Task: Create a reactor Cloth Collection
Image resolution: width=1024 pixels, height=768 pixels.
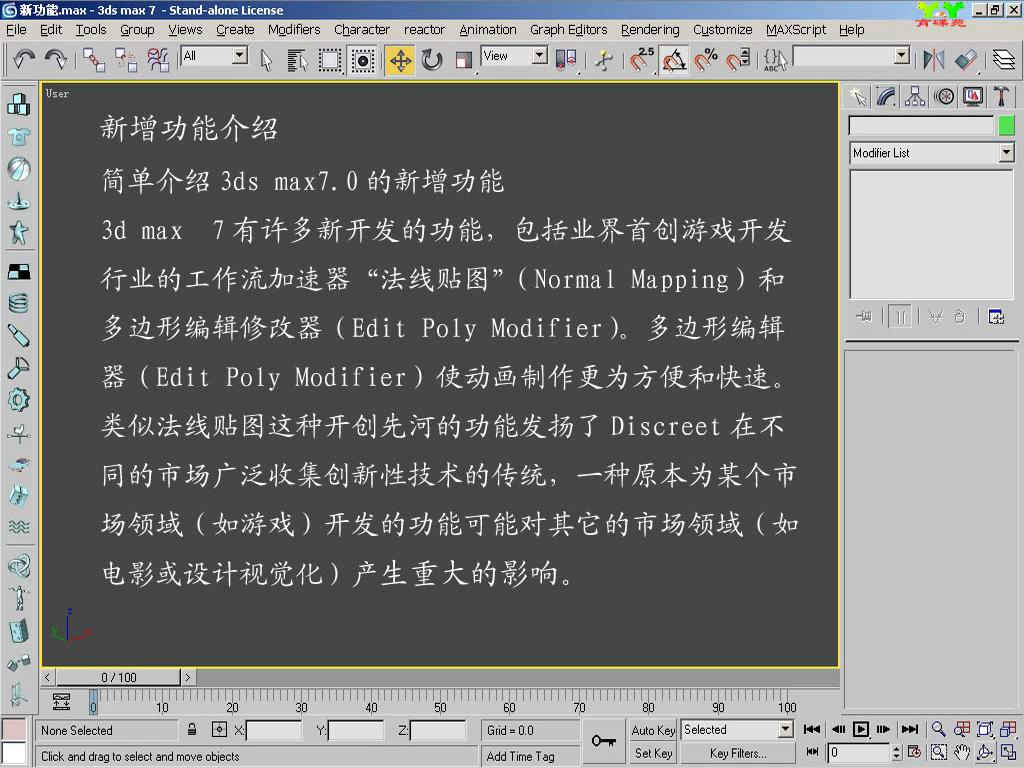Action: coord(18,136)
